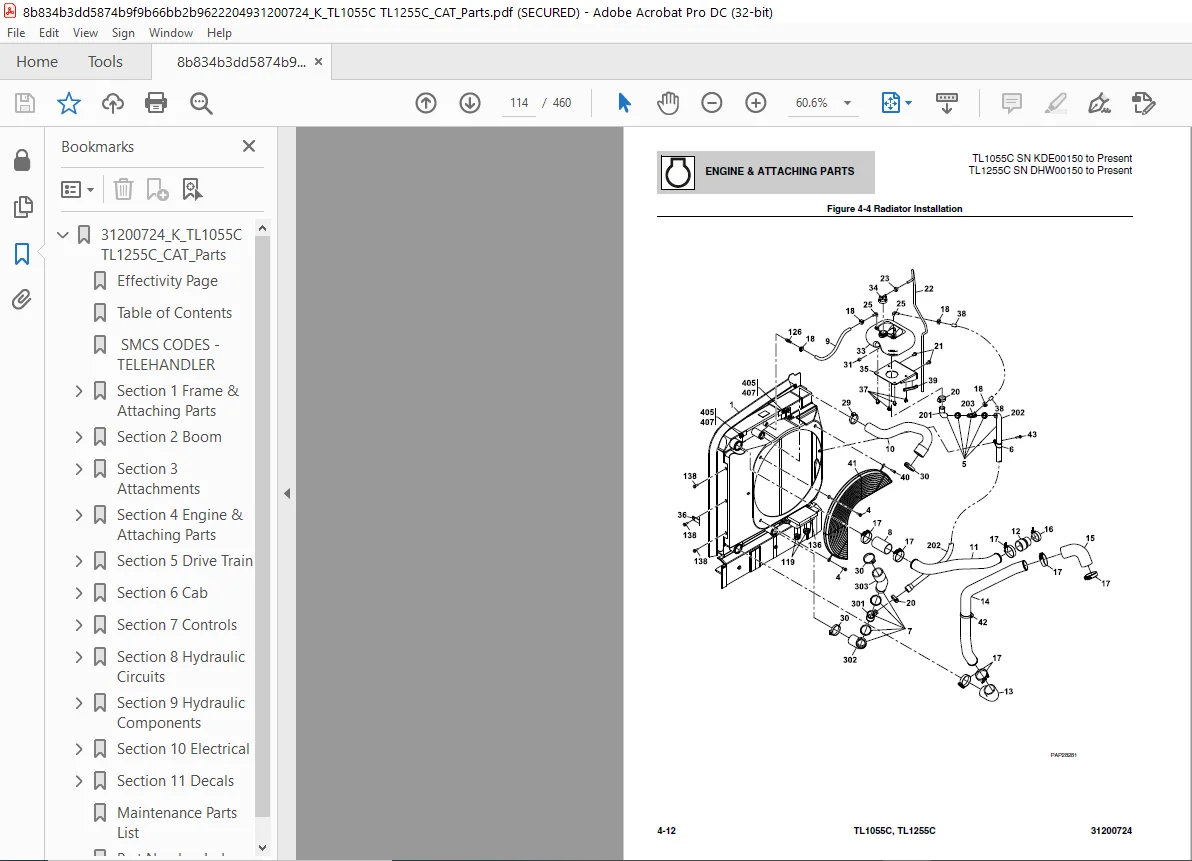This screenshot has width=1192, height=861.
Task: Activate the Hand pan tool
Action: pos(668,103)
